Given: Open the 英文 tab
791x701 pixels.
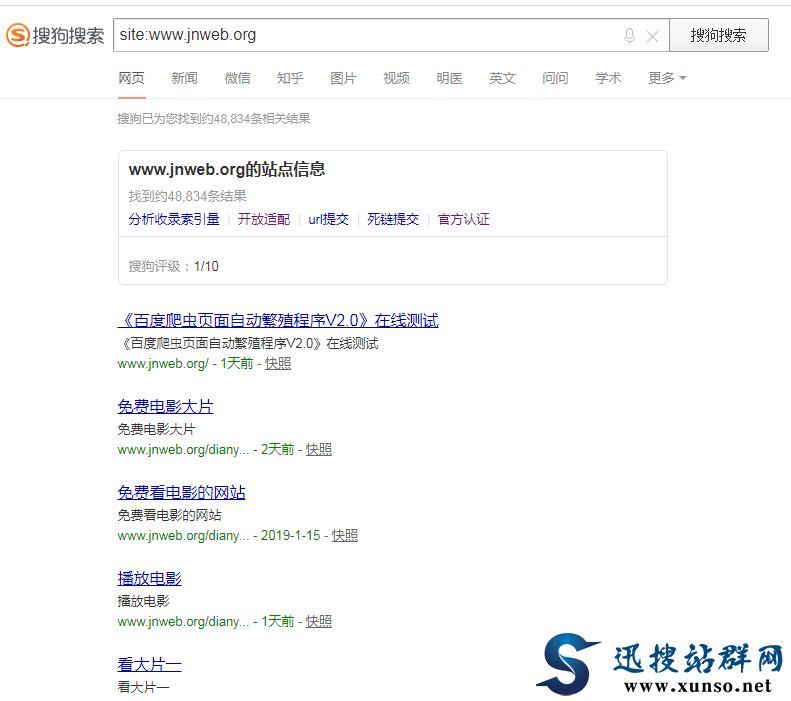Looking at the screenshot, I should click(502, 78).
